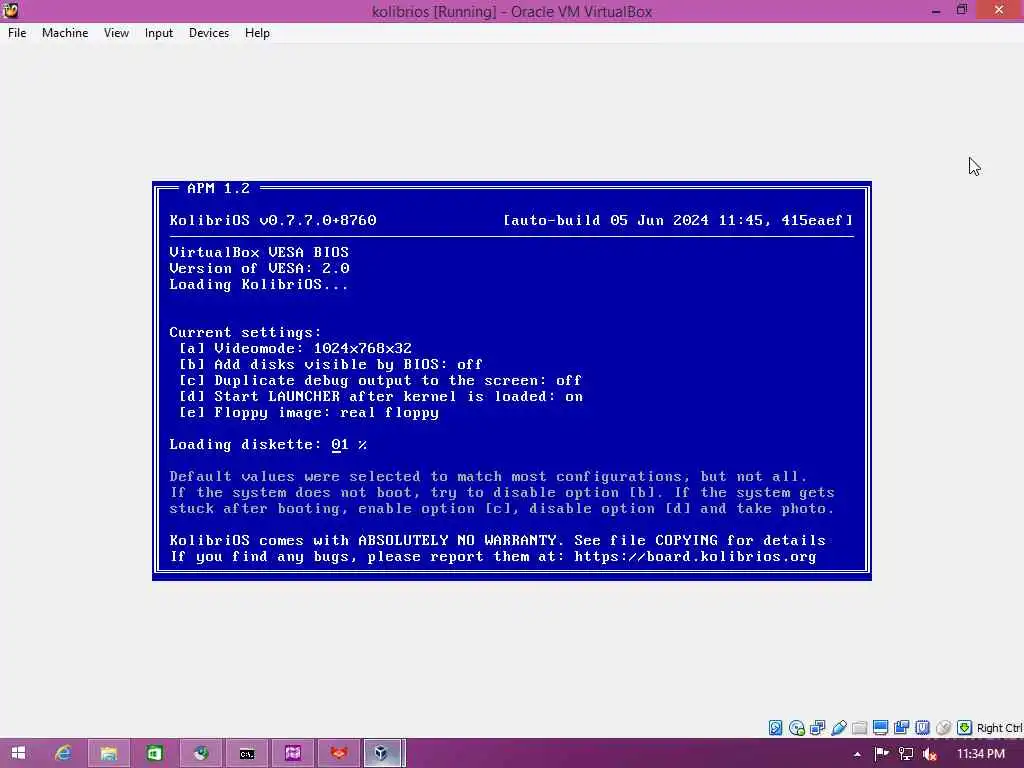Click the VirtualBox title bar app icon
1024x768 pixels.
click(x=10, y=10)
